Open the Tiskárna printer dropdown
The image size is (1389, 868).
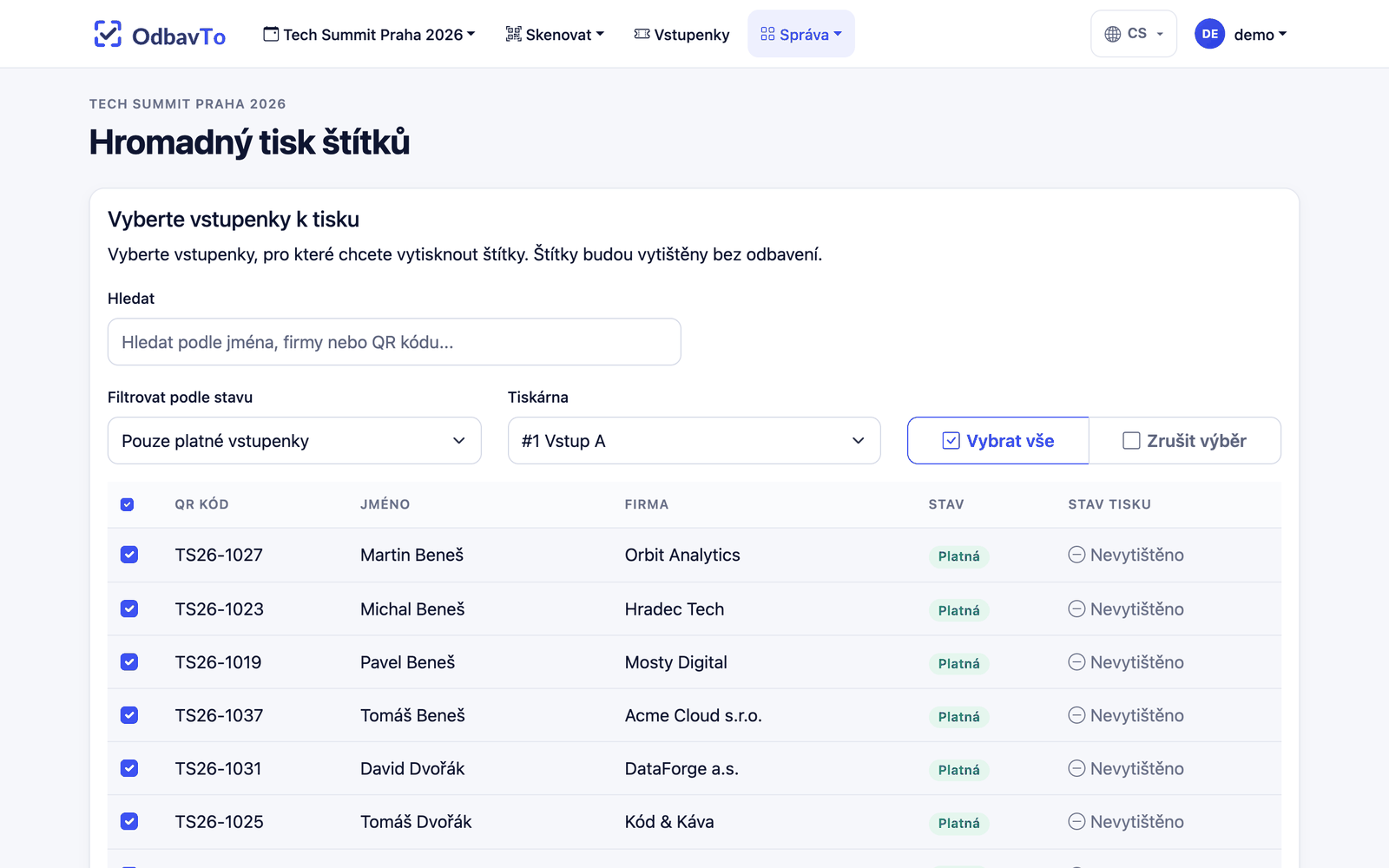694,441
